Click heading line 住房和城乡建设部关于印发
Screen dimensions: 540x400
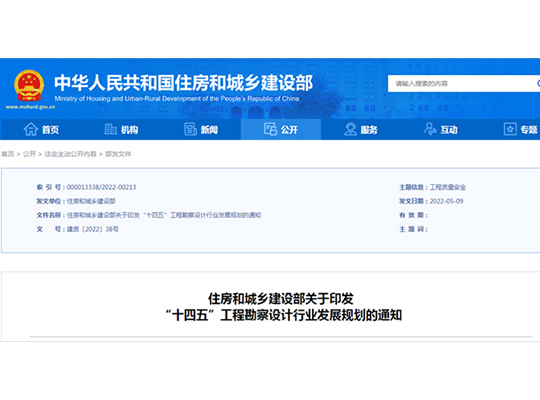click(281, 299)
